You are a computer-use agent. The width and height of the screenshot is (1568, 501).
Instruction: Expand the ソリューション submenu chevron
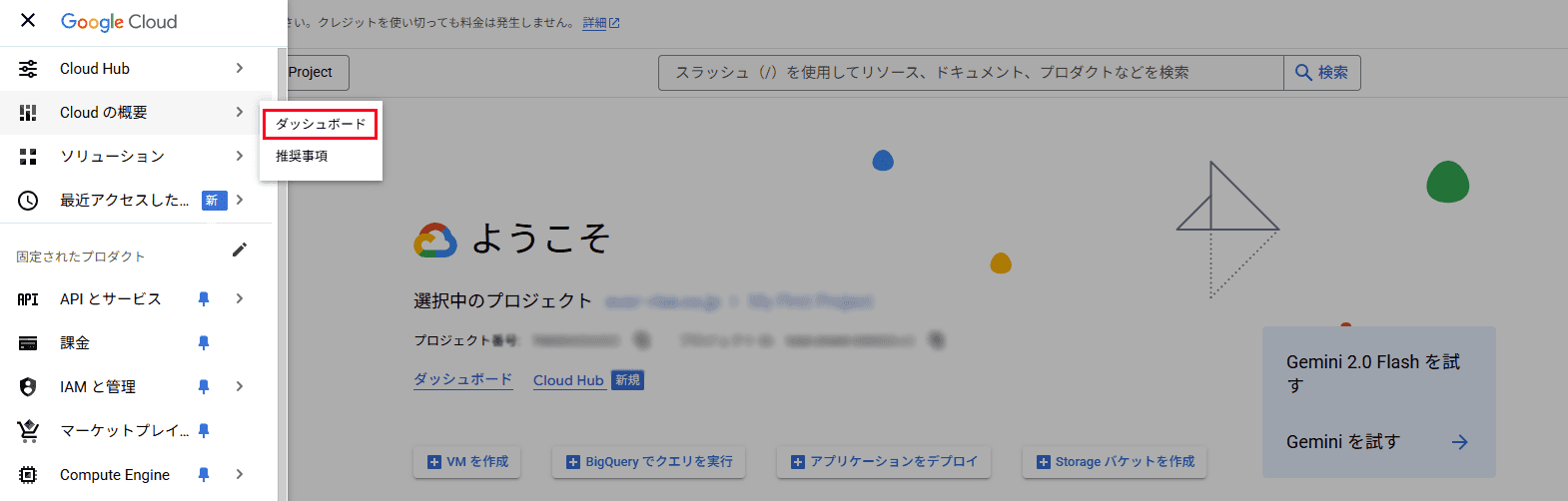(x=240, y=156)
